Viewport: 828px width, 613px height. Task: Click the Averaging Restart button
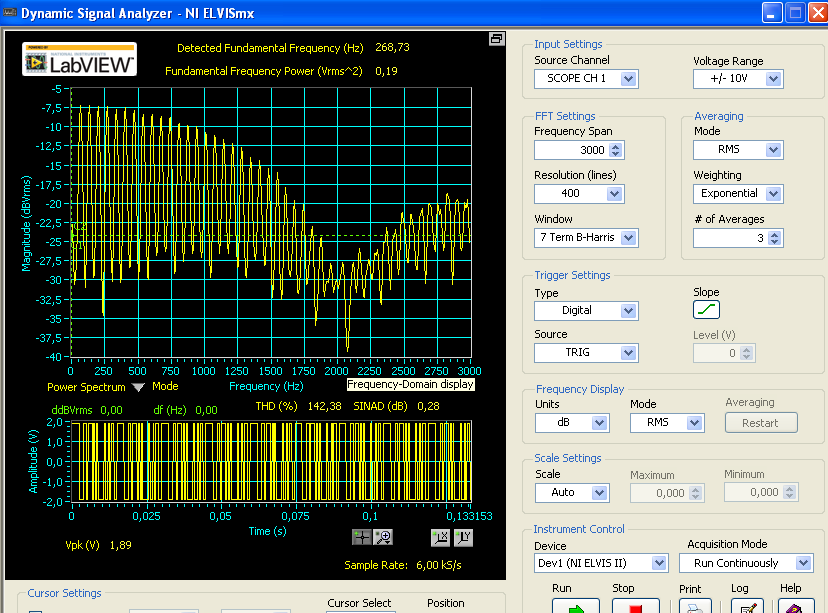click(760, 422)
